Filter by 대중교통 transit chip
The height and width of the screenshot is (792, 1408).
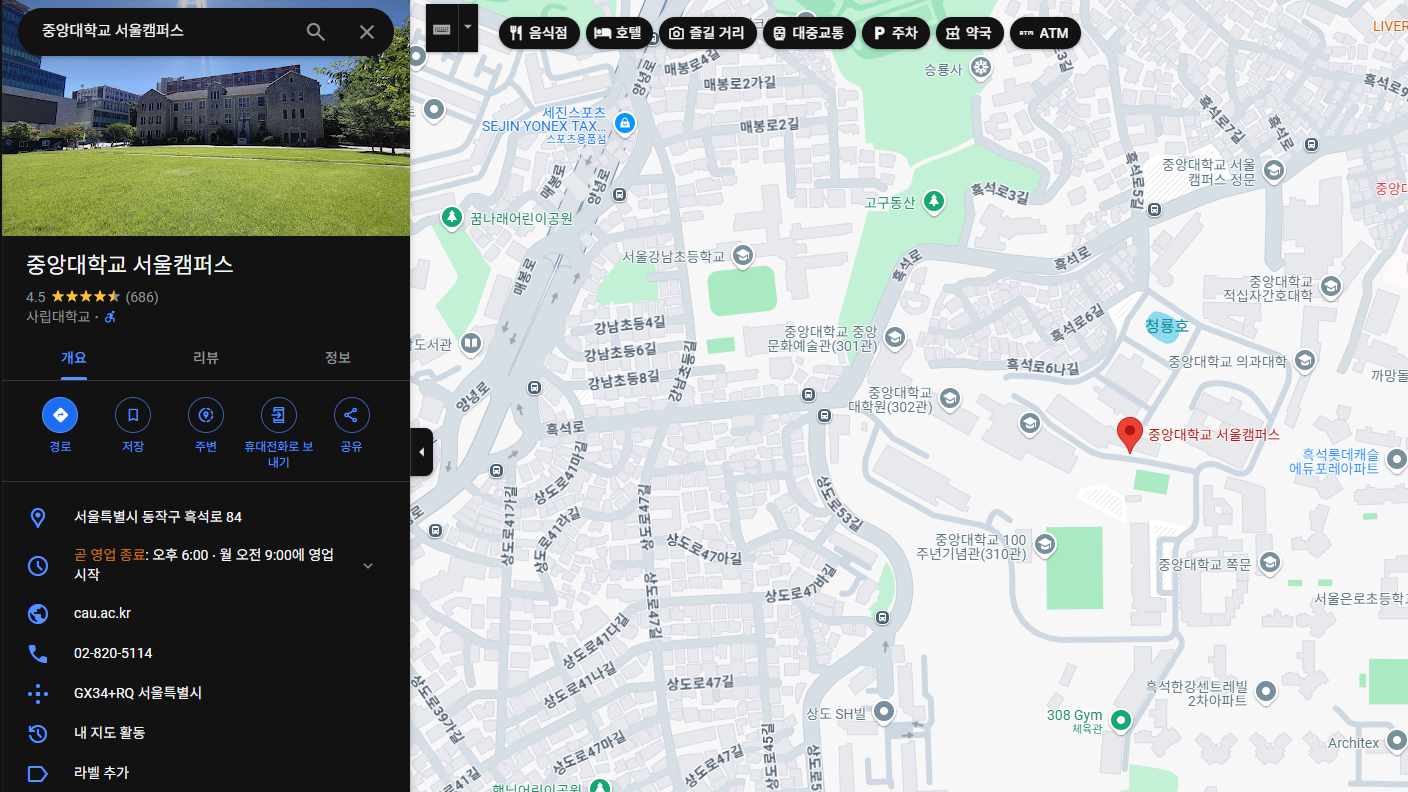pos(808,33)
